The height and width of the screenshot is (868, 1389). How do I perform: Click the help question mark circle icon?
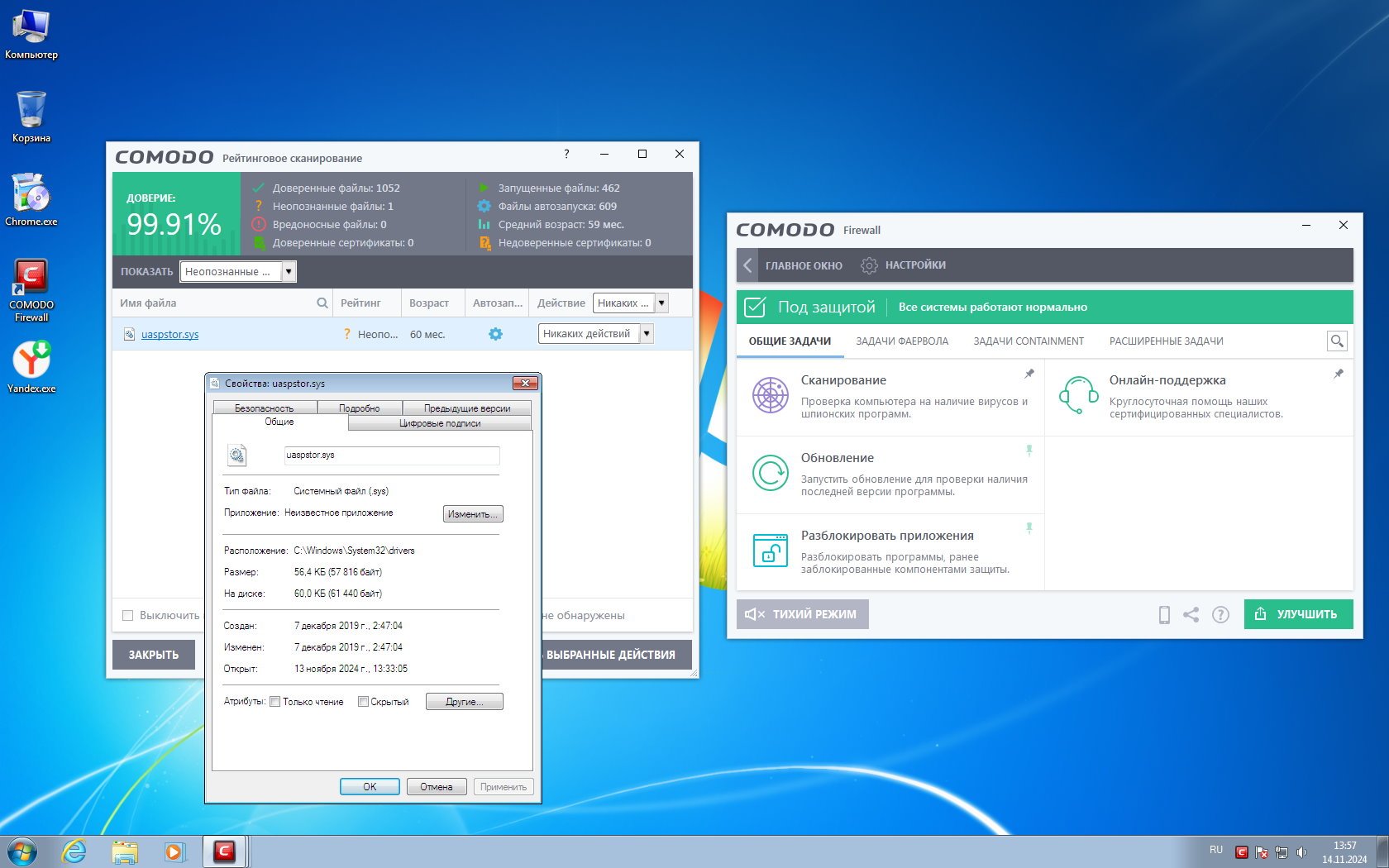(x=1220, y=614)
